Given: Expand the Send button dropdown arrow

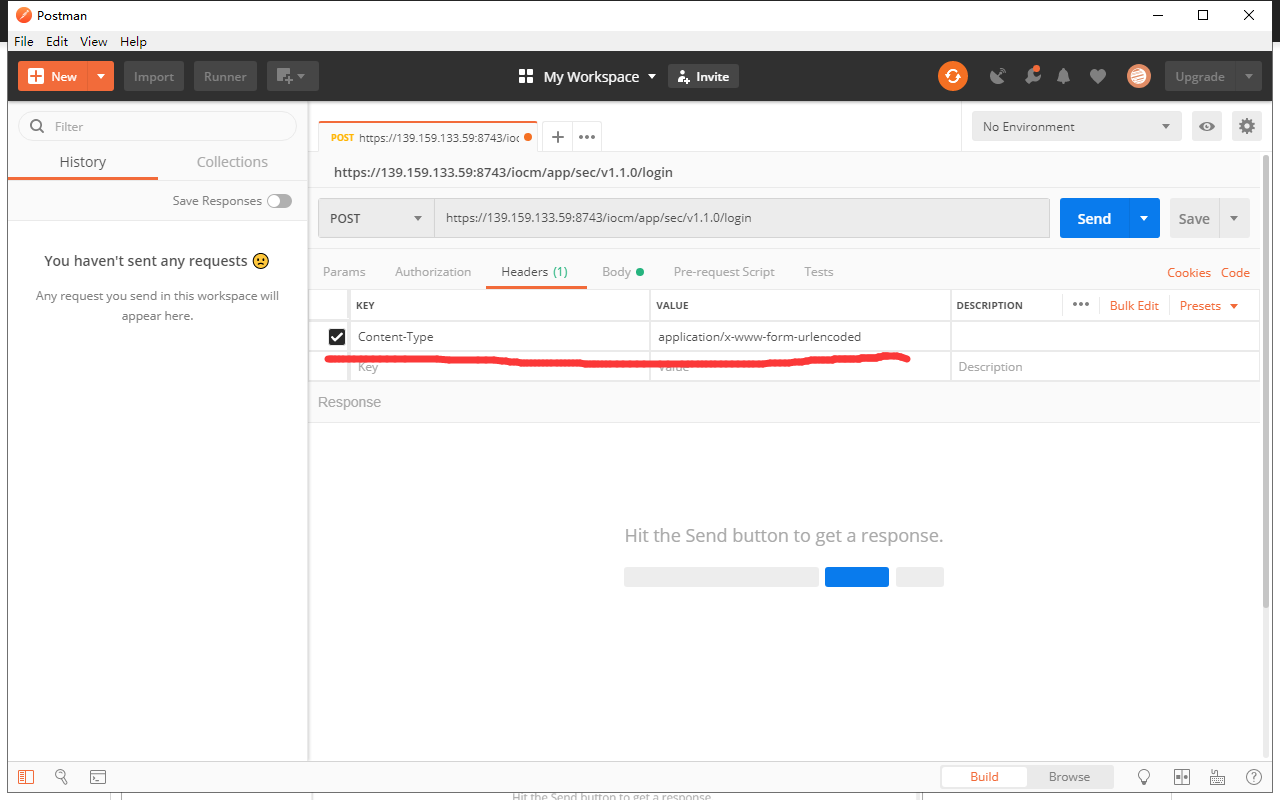Looking at the screenshot, I should click(1144, 218).
